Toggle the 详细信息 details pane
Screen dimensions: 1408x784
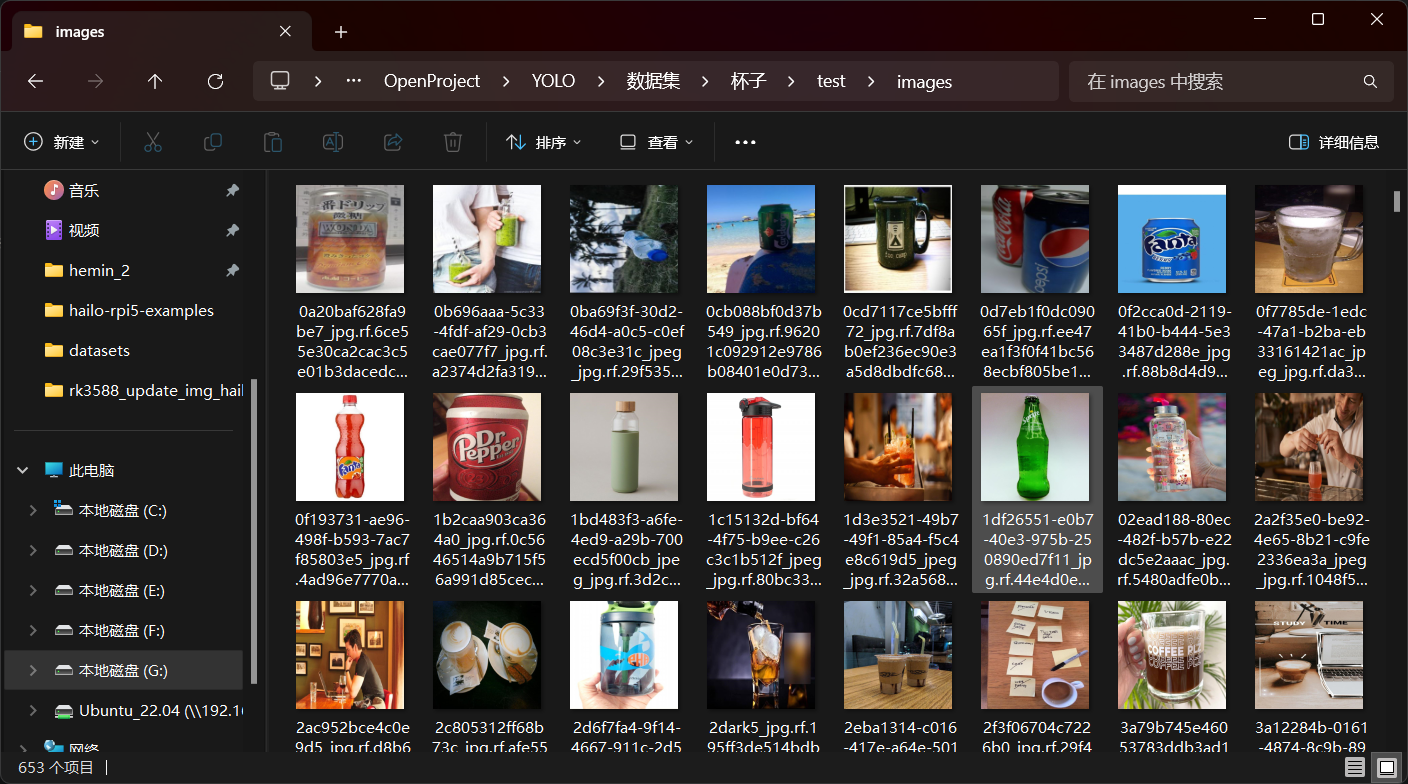1334,142
